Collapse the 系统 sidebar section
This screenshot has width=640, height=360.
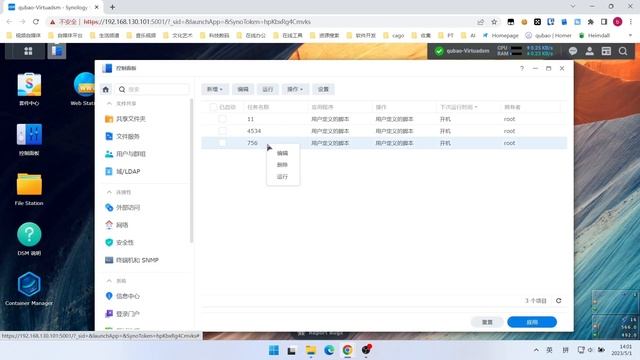(109, 280)
